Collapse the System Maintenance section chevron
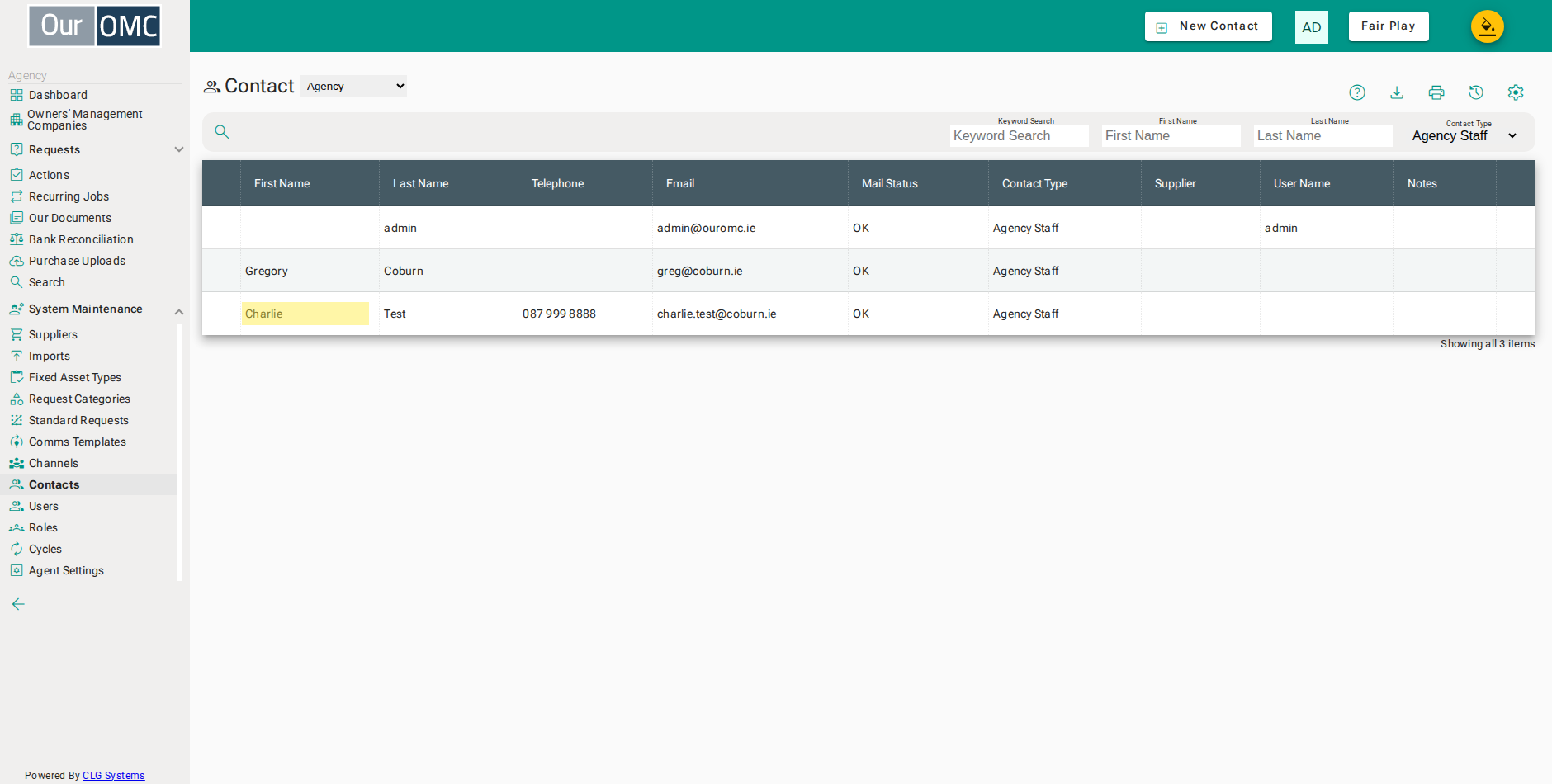This screenshot has width=1552, height=784. [x=179, y=311]
